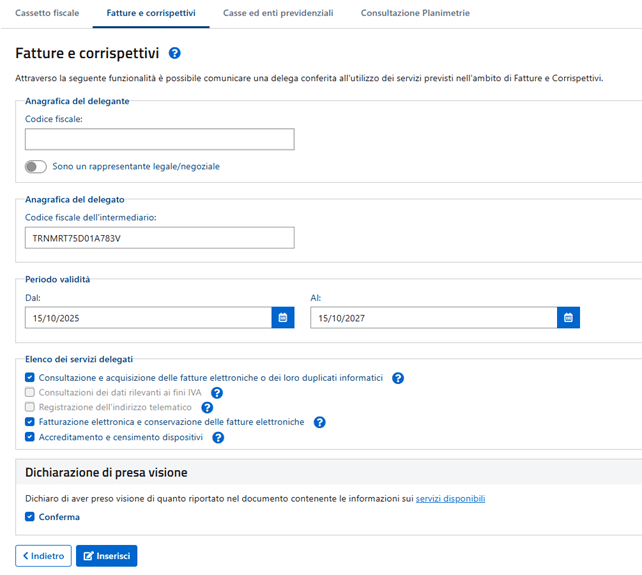The image size is (642, 575).
Task: Focus the delegante Codice fiscale field
Action: pos(159,139)
